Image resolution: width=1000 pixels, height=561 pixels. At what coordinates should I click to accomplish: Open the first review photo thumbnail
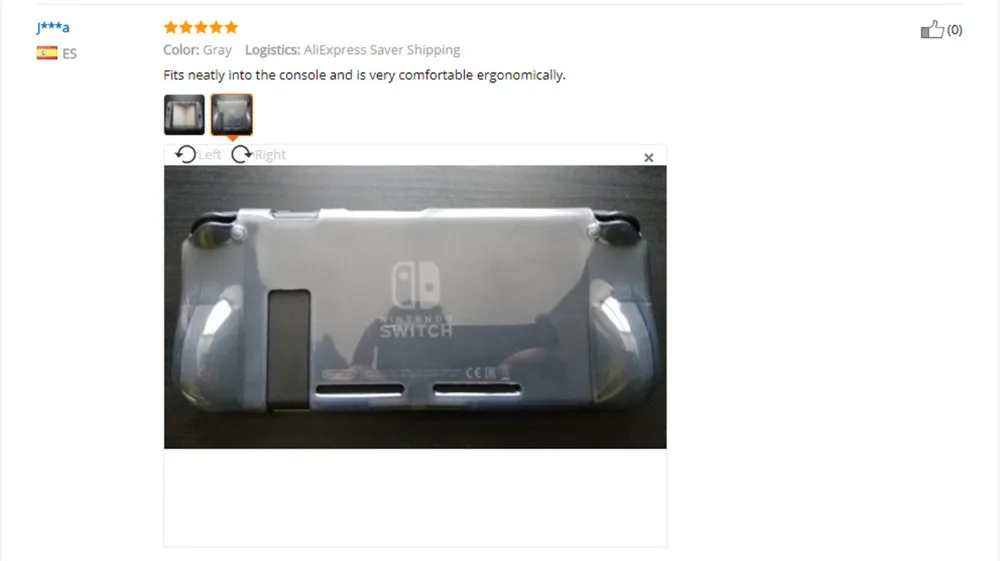(184, 115)
